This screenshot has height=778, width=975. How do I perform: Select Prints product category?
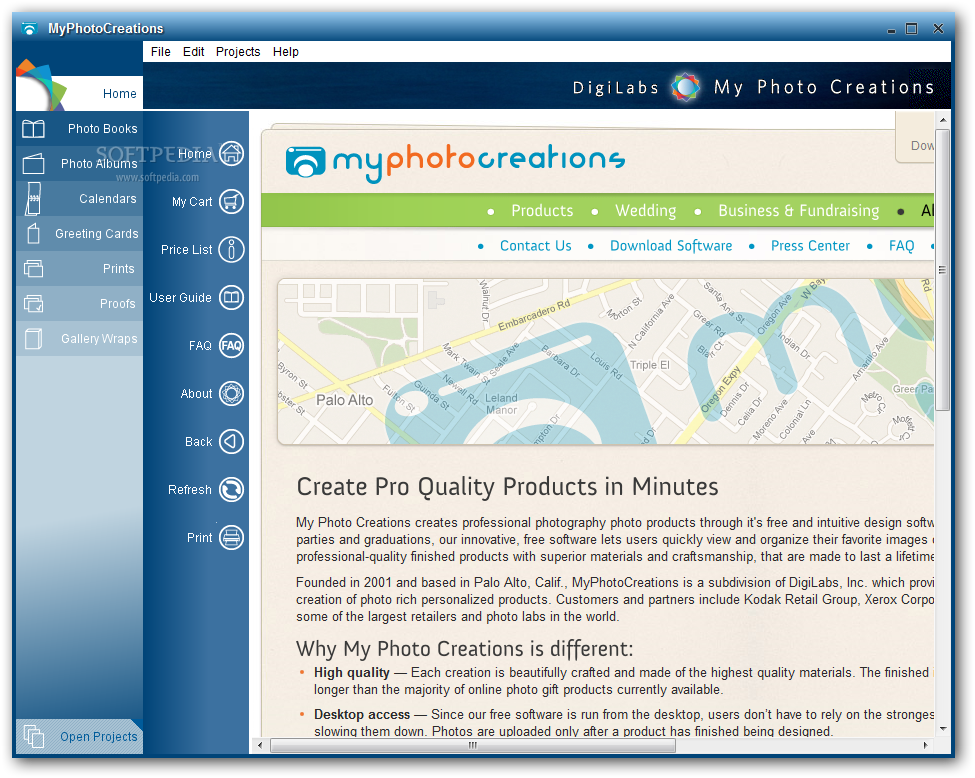(80, 269)
